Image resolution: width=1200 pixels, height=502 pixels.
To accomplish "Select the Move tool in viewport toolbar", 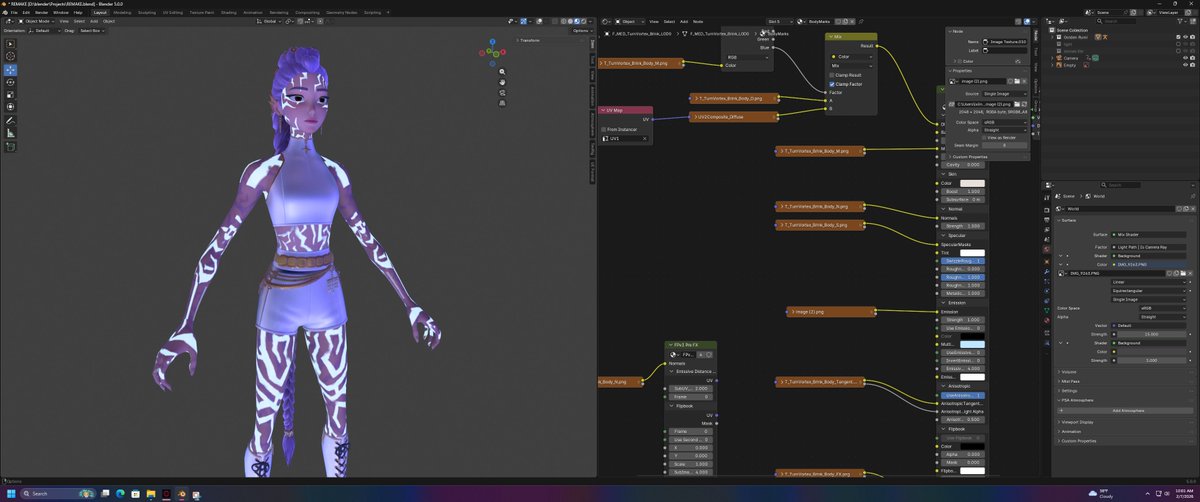I will pyautogui.click(x=11, y=70).
